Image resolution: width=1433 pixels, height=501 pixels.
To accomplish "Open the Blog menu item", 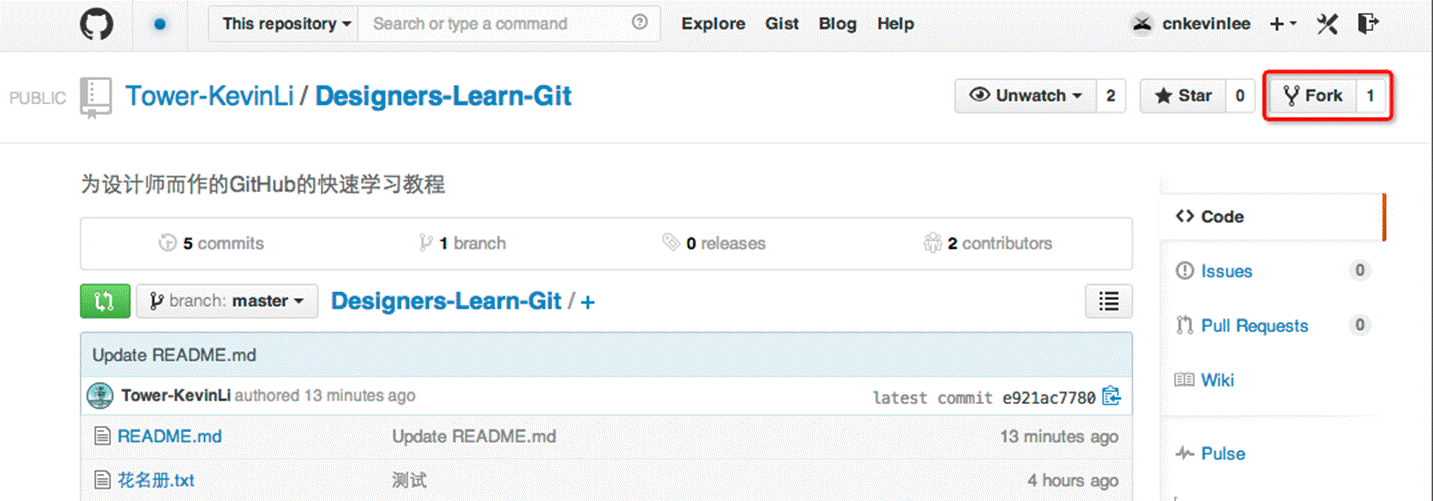I will pyautogui.click(x=837, y=24).
